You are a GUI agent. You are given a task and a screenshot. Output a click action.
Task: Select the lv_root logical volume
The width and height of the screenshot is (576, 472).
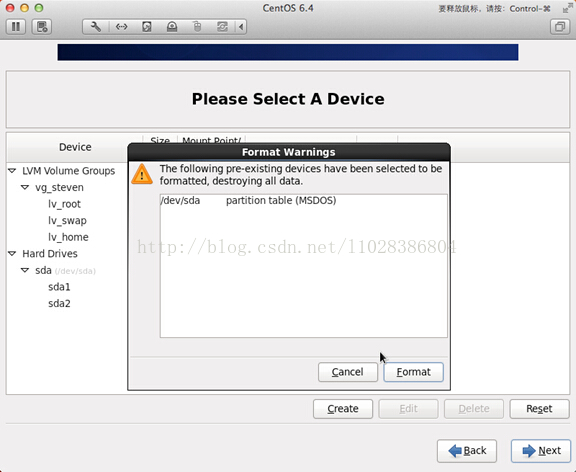coord(64,204)
